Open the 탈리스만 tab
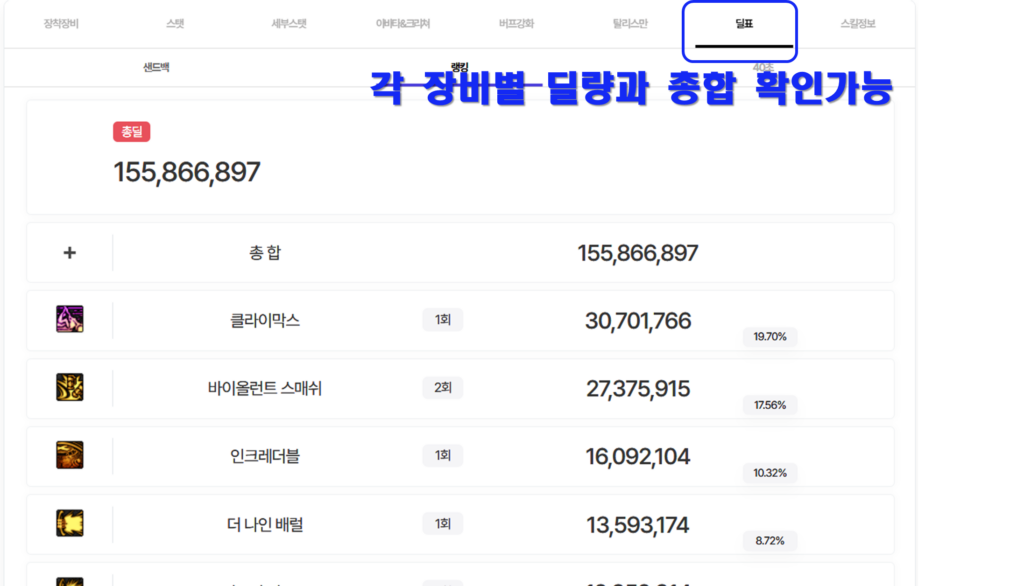1024x586 pixels. (x=630, y=24)
